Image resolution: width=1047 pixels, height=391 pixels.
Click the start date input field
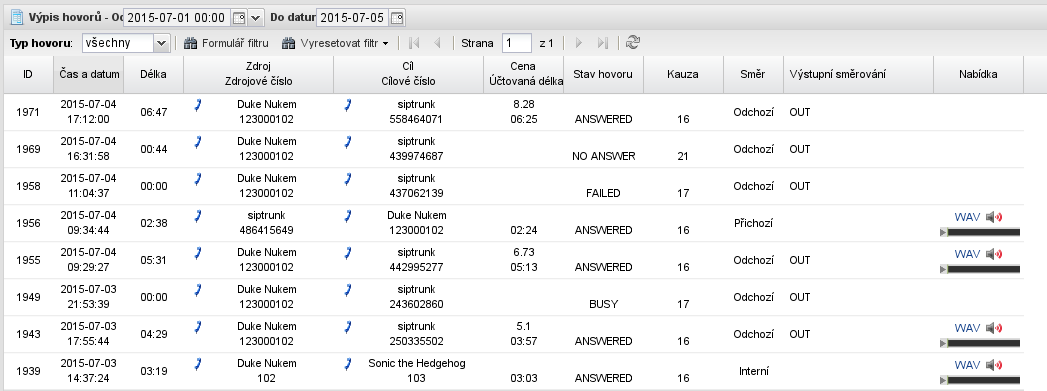pos(178,17)
